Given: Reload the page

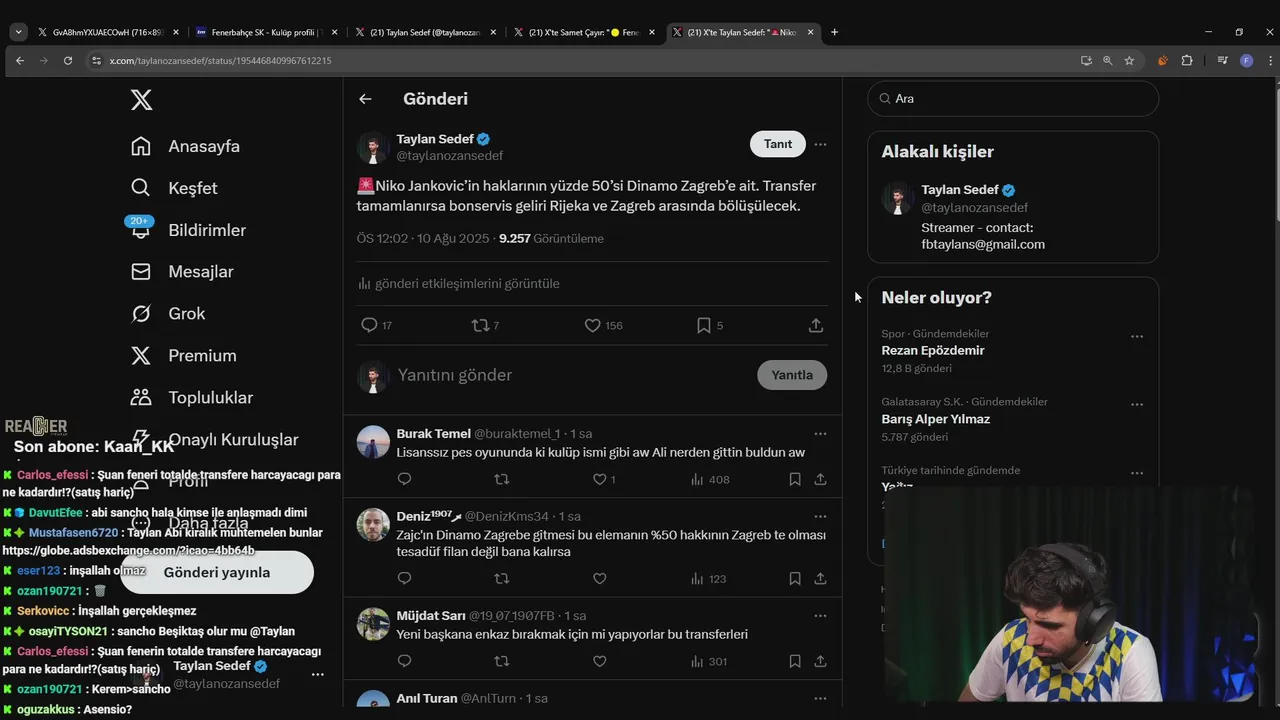Looking at the screenshot, I should click(68, 61).
